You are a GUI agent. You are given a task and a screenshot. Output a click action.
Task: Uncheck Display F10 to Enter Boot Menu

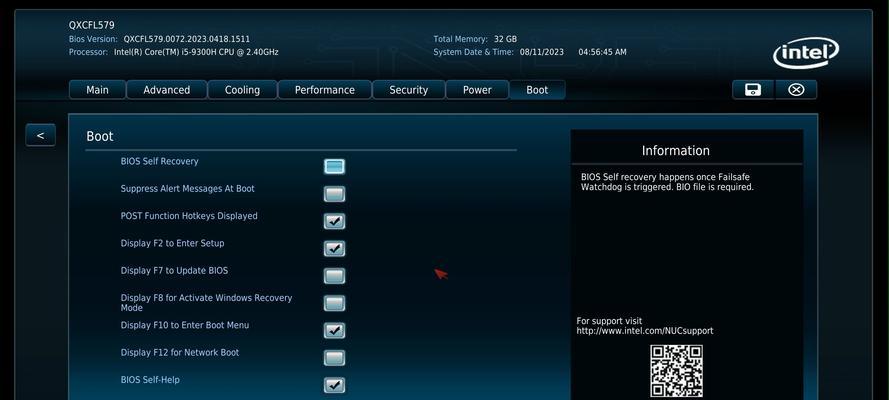(334, 330)
